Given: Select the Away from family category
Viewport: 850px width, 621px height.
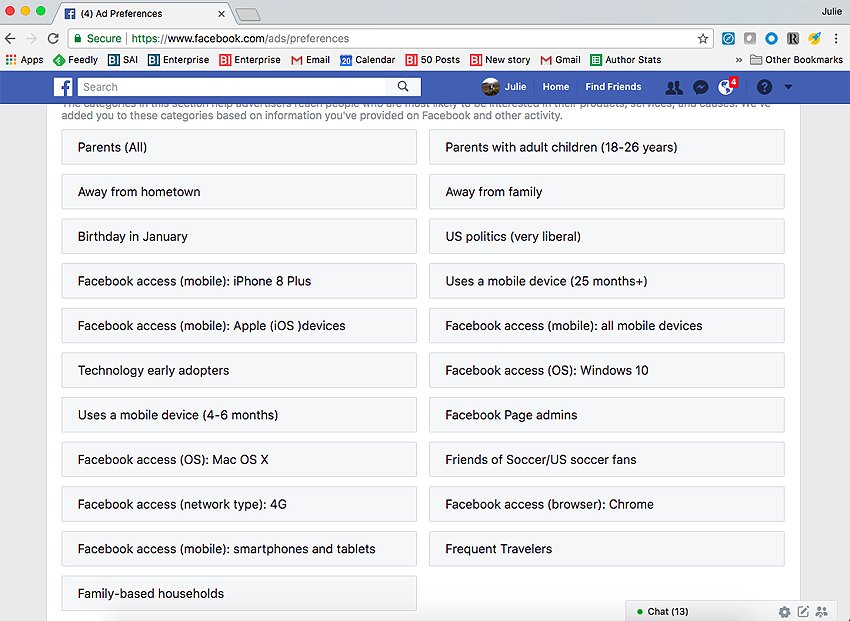Looking at the screenshot, I should click(x=607, y=191).
